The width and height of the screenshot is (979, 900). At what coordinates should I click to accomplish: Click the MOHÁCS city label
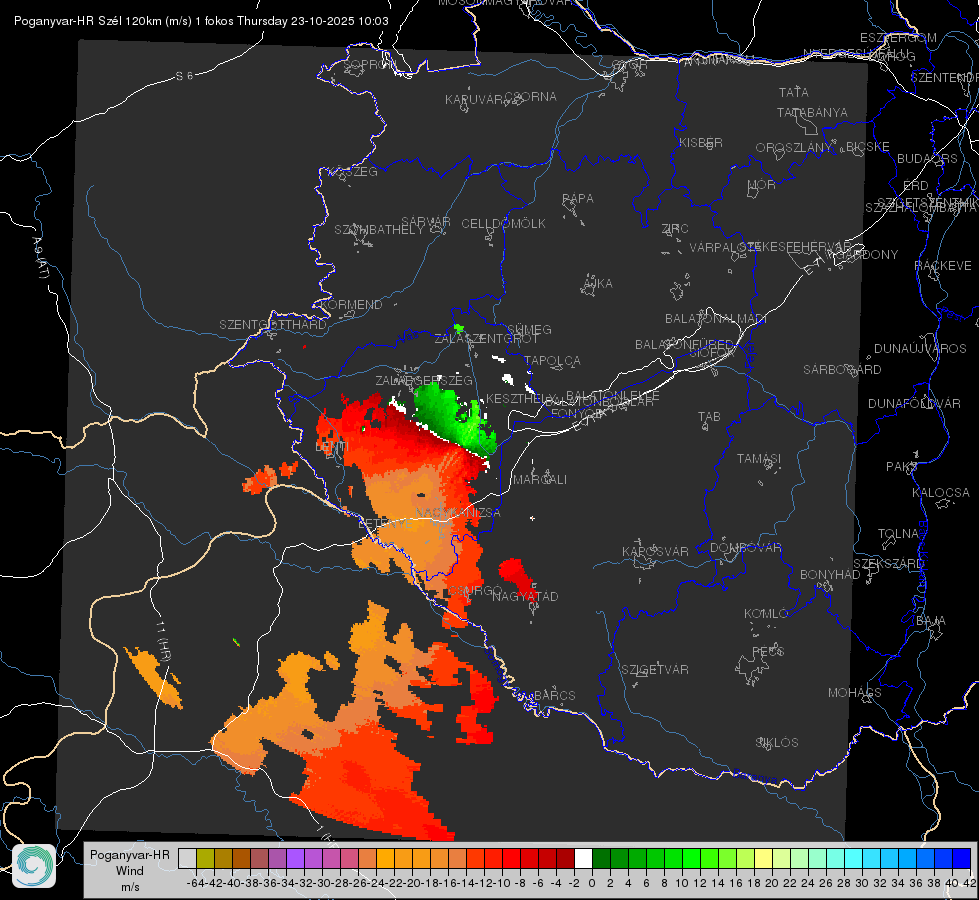855,693
